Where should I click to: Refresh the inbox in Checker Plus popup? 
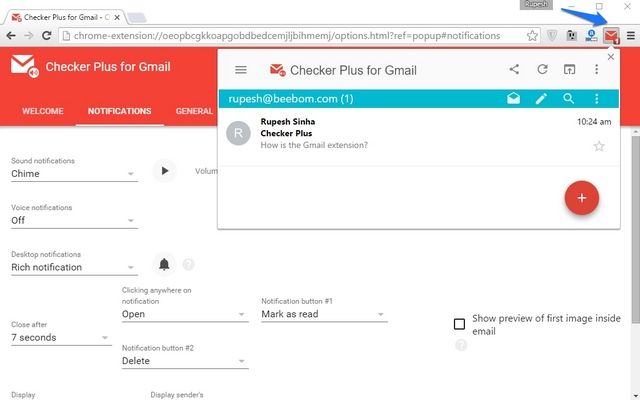pyautogui.click(x=542, y=69)
